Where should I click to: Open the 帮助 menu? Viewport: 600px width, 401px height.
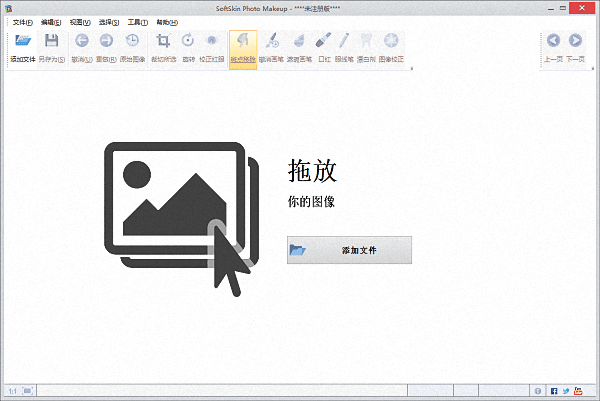pyautogui.click(x=166, y=22)
